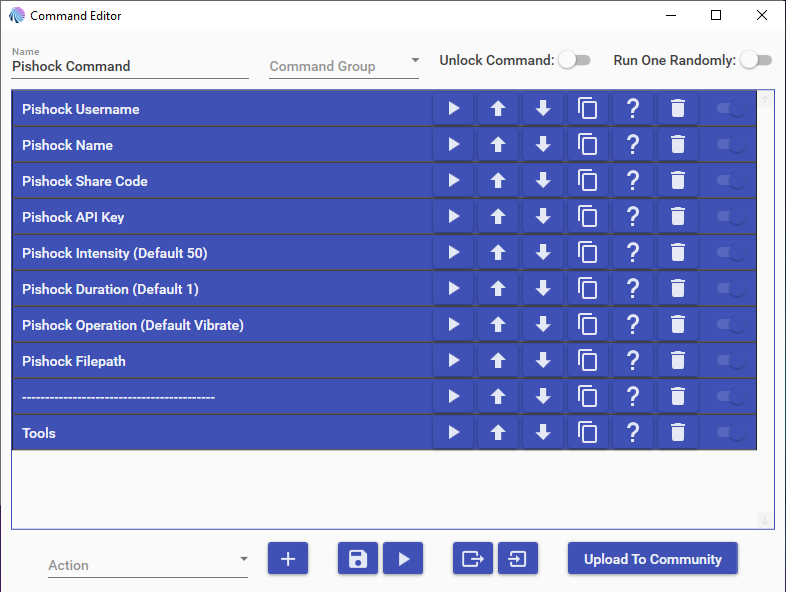Move Pishock Name row up
786x592 pixels.
click(x=498, y=144)
